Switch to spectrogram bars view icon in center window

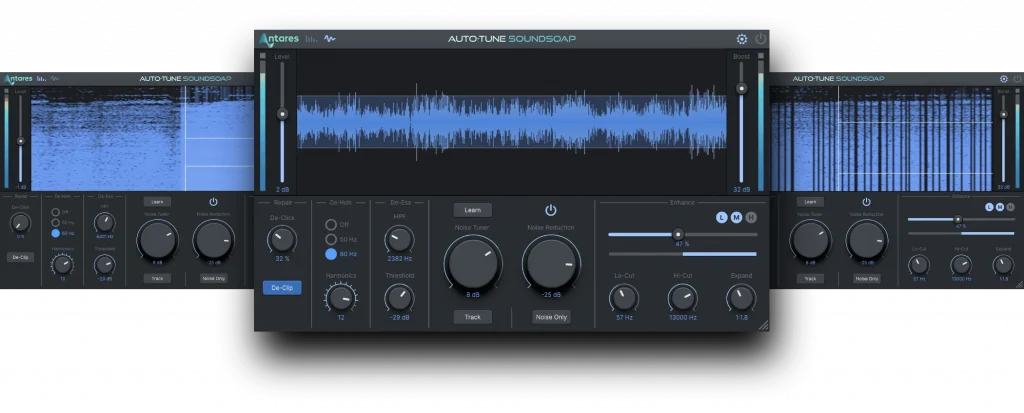pos(312,39)
